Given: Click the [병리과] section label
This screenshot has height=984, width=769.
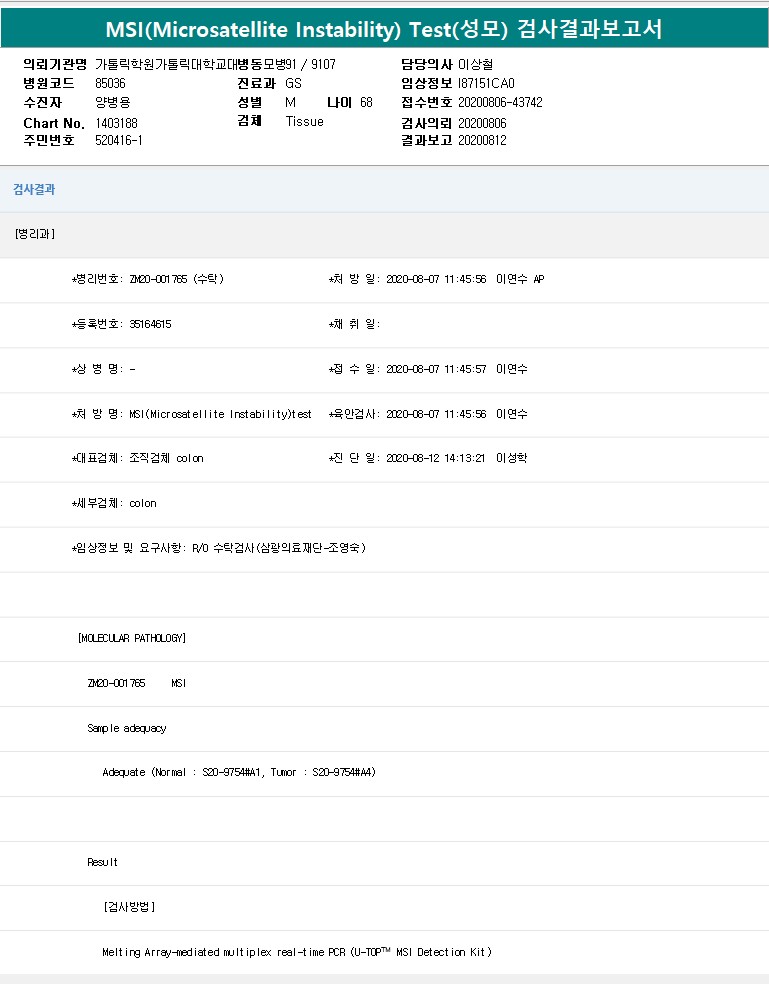Looking at the screenshot, I should [35, 234].
